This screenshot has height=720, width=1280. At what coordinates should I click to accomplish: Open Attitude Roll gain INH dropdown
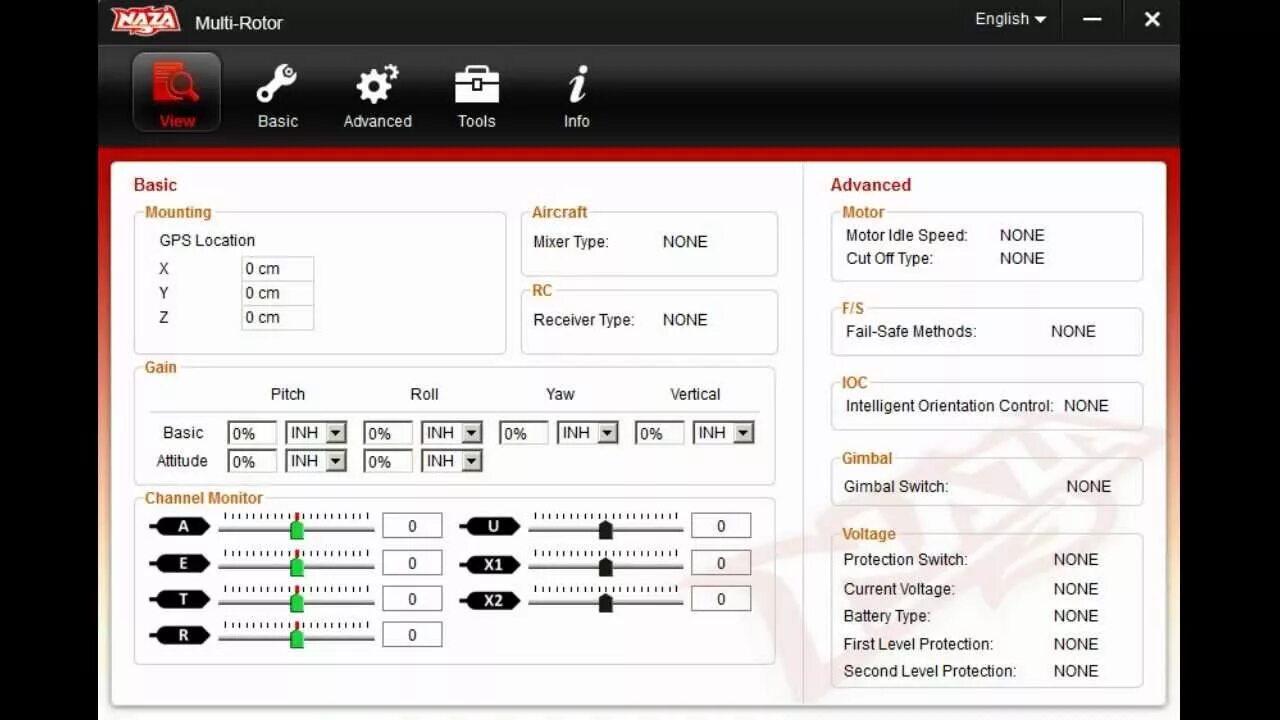[452, 461]
